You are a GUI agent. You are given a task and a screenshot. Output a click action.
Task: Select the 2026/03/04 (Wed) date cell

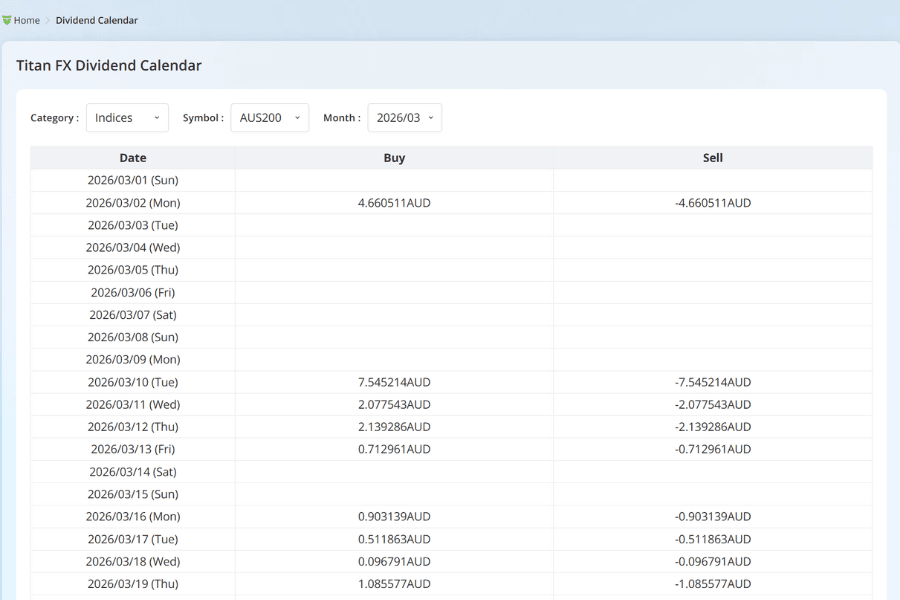(133, 247)
